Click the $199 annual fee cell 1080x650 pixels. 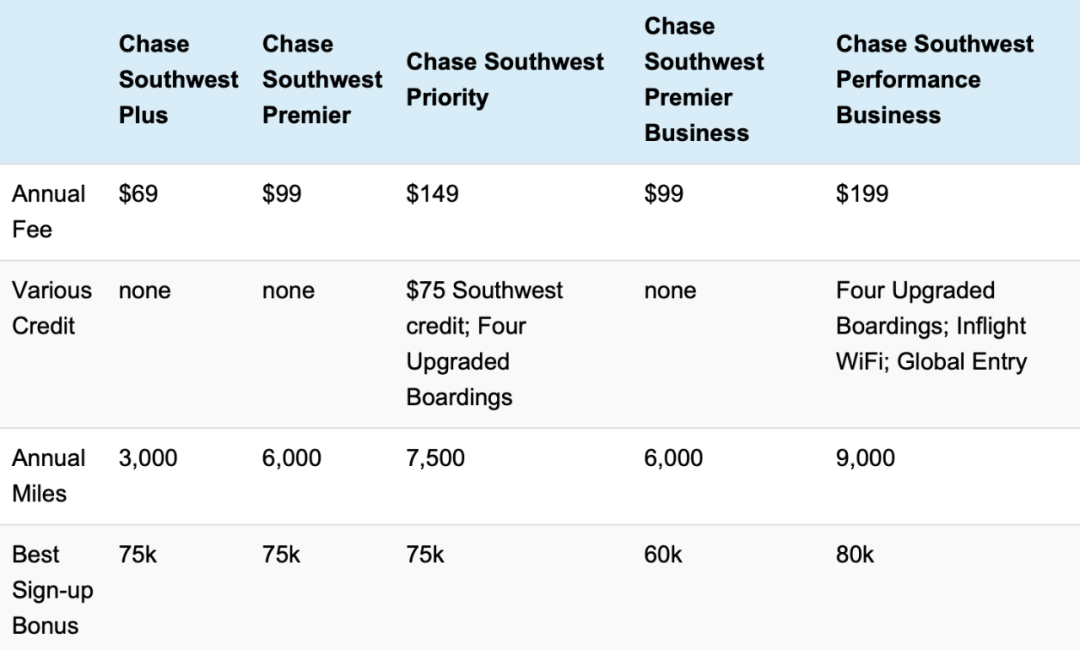(862, 193)
